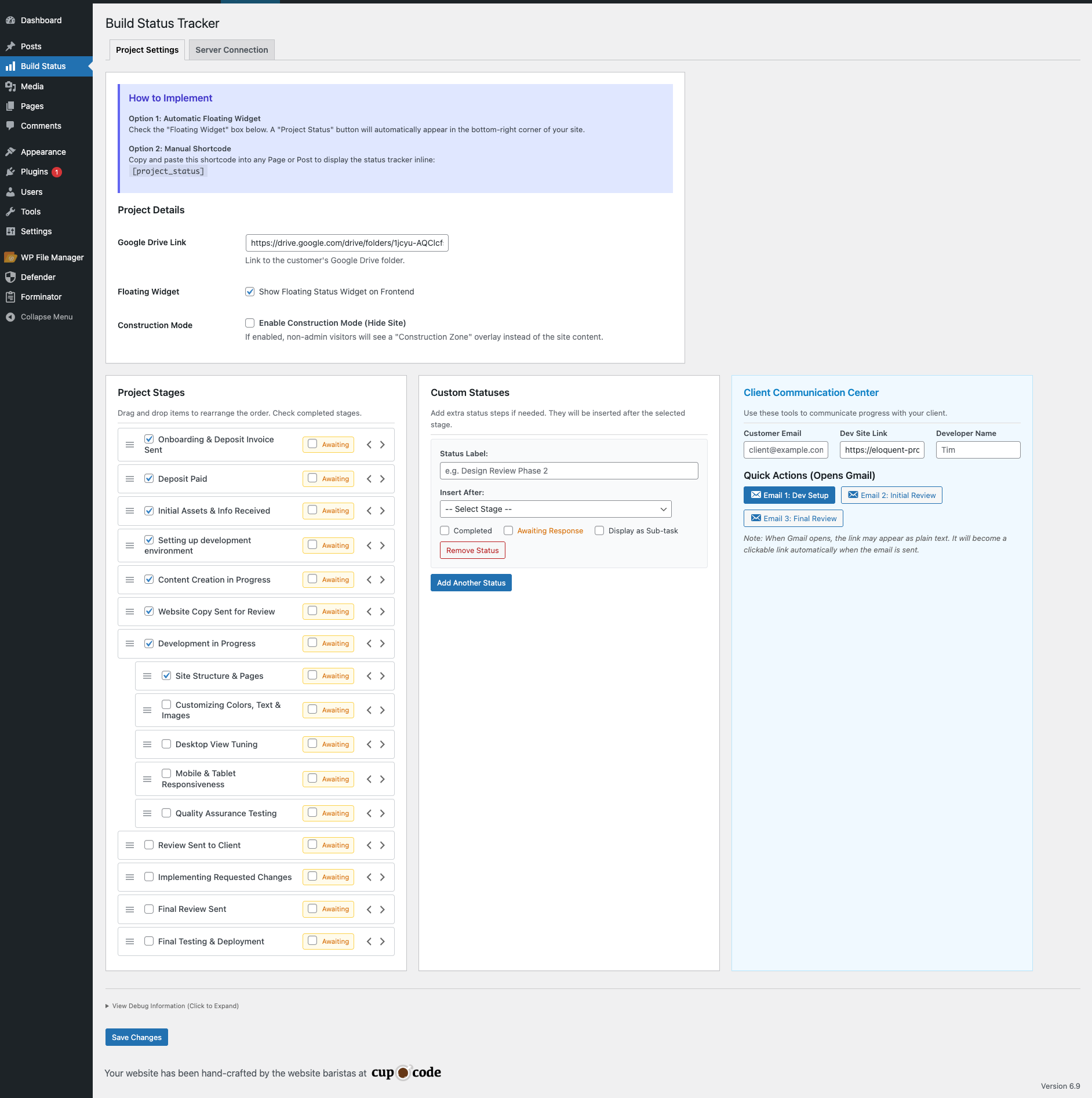Uncheck Show Floating Status Widget on Frontend
Screen dimensions: 1092x1098
(x=250, y=292)
